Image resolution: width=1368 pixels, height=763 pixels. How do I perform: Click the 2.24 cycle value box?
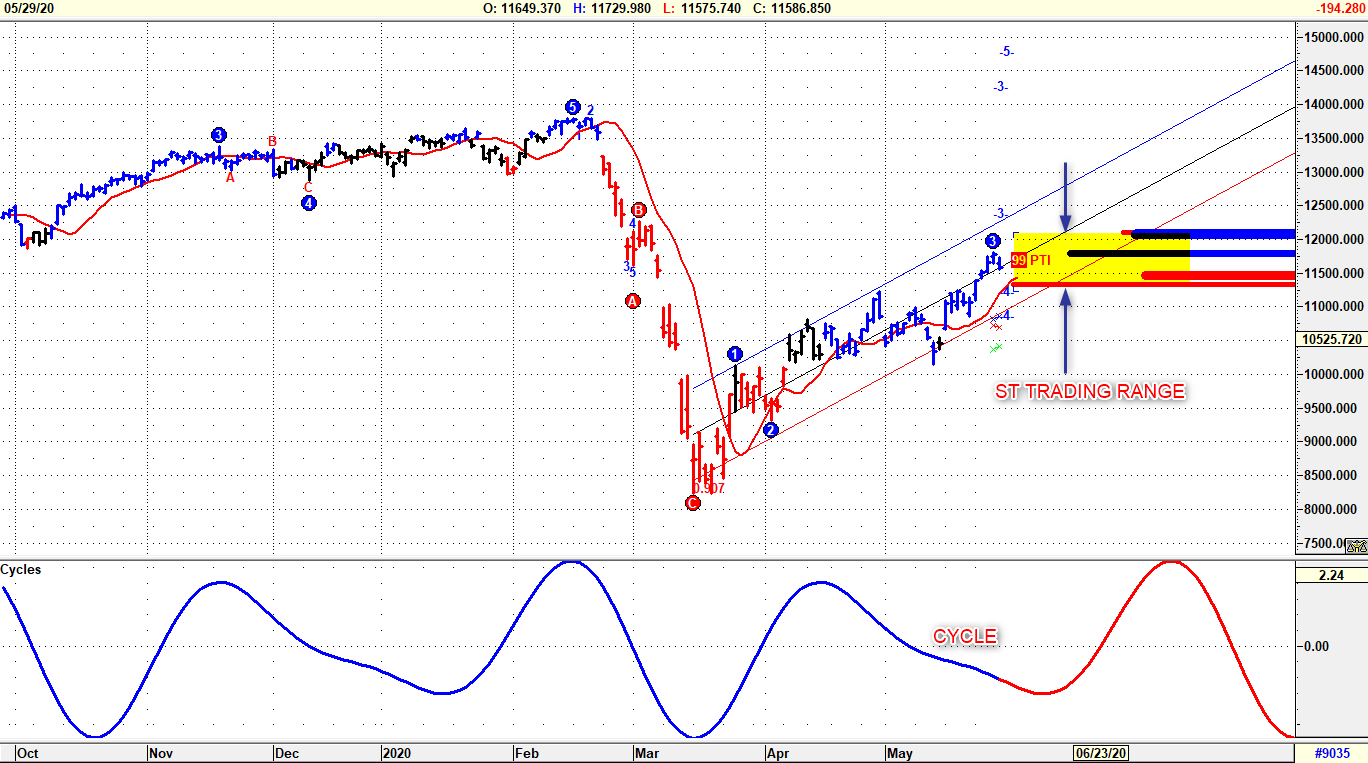[x=1331, y=575]
